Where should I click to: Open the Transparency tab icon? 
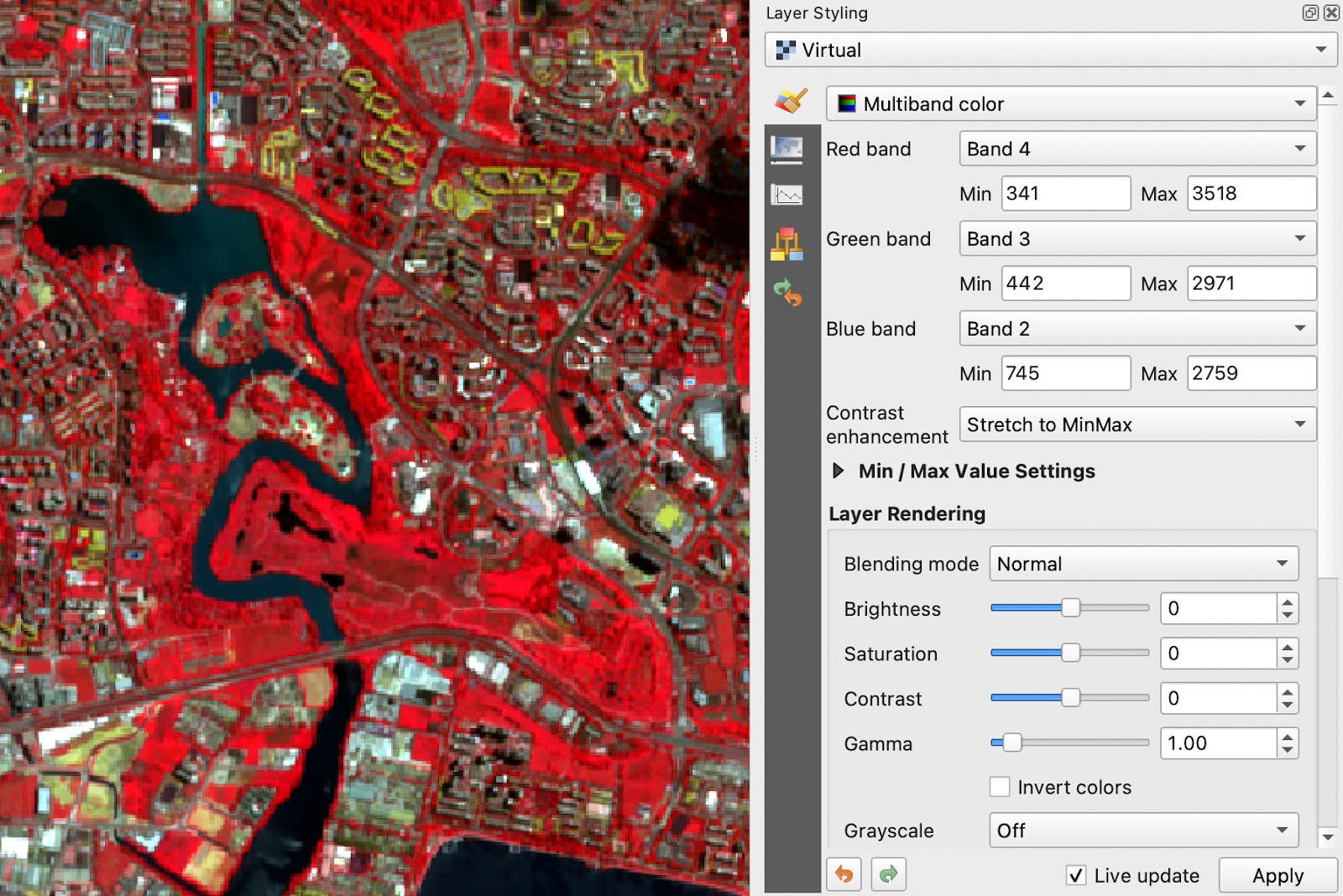786,150
